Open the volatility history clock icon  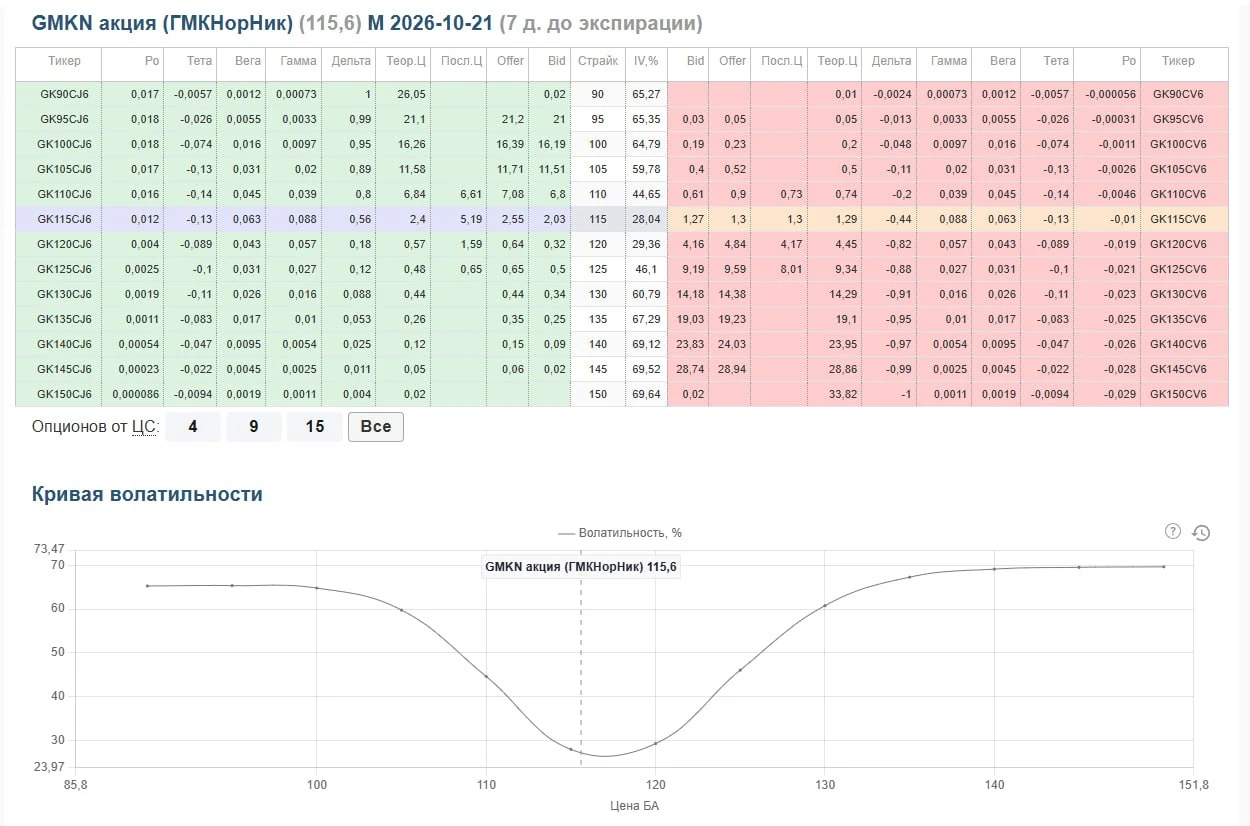(1202, 533)
